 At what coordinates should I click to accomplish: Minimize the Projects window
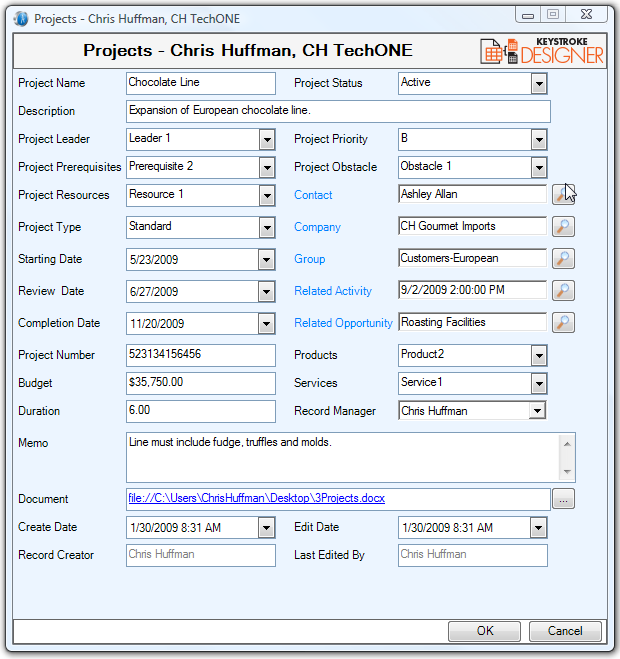[x=528, y=16]
